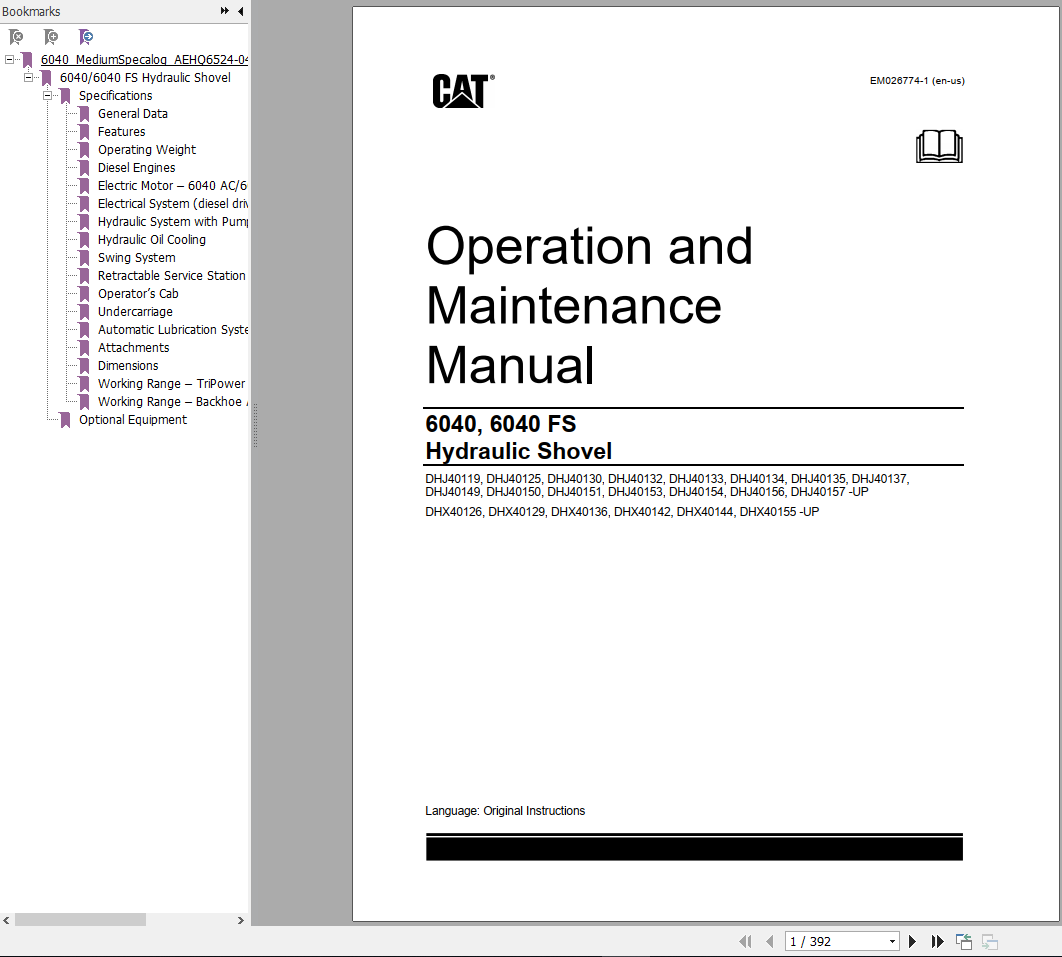1062x957 pixels.
Task: Jump to the Hydraulic System with Pump bookmark
Action: pos(173,221)
